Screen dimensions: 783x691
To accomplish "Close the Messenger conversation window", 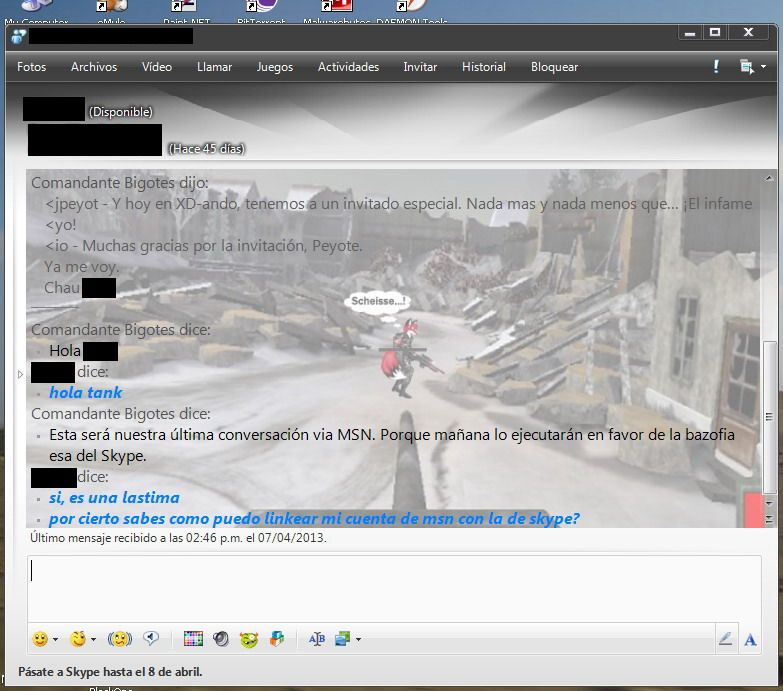I will point(748,33).
